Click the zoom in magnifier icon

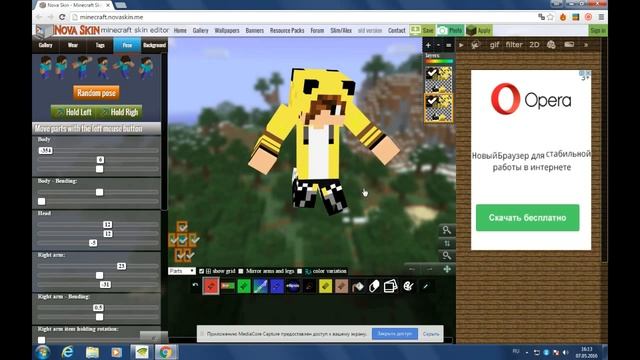click(x=447, y=230)
